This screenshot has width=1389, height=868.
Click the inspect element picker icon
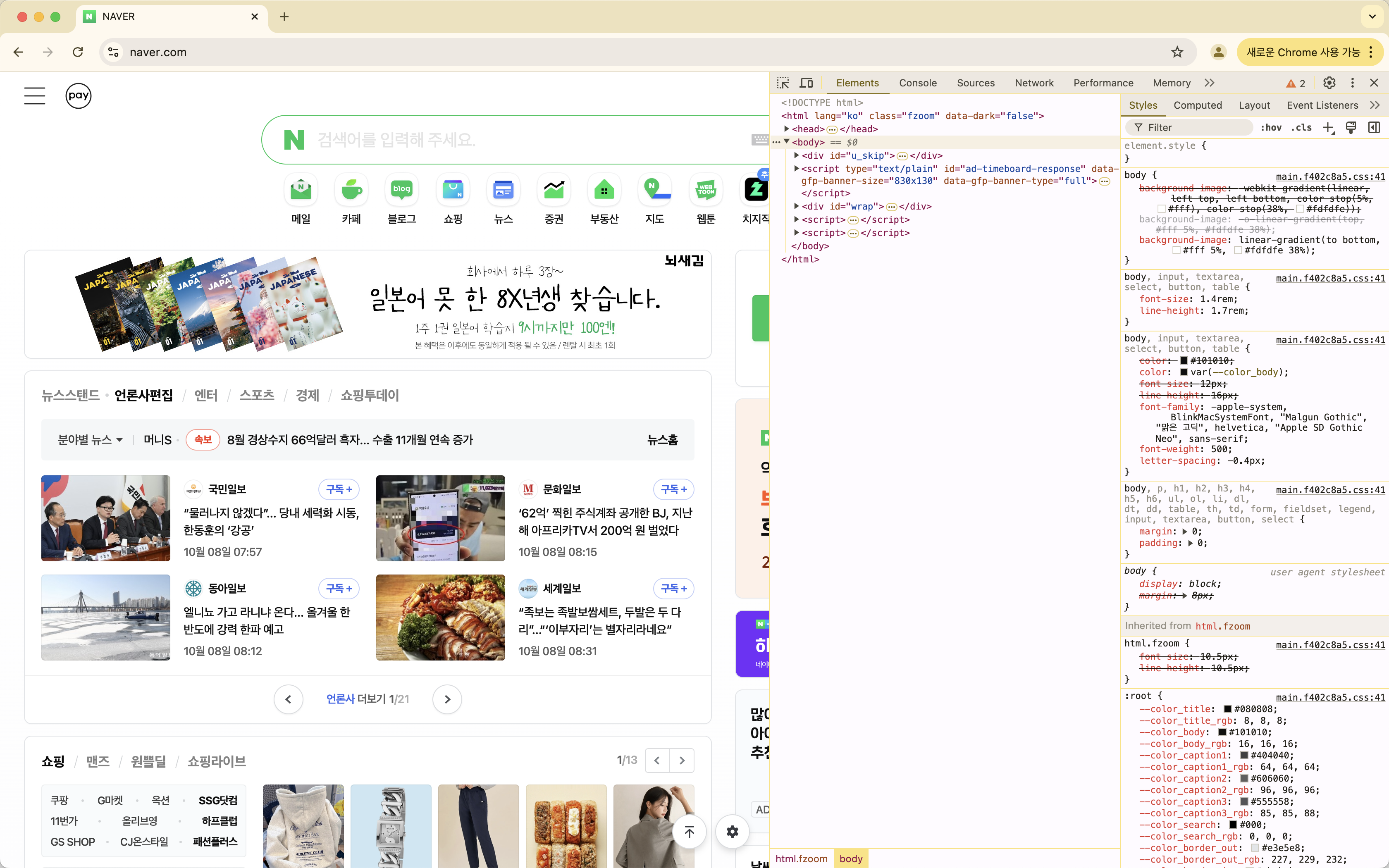[783, 83]
